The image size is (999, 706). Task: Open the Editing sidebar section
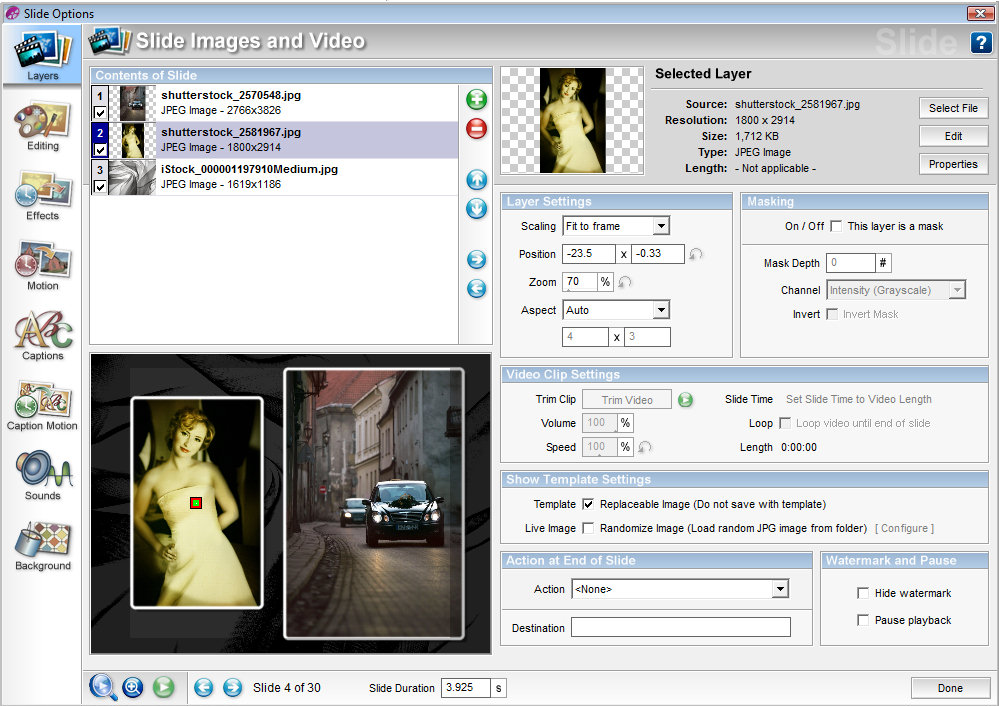coord(42,127)
